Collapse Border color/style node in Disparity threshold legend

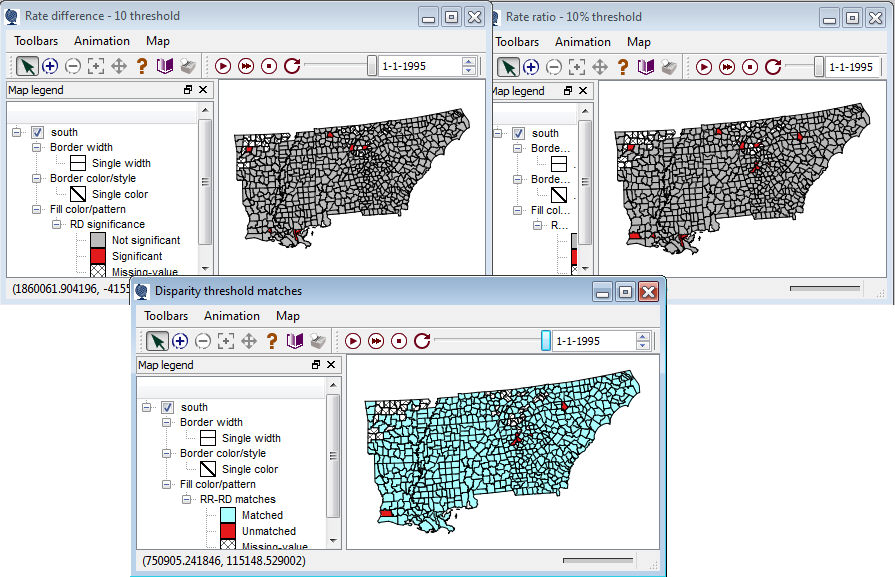pyautogui.click(x=167, y=453)
